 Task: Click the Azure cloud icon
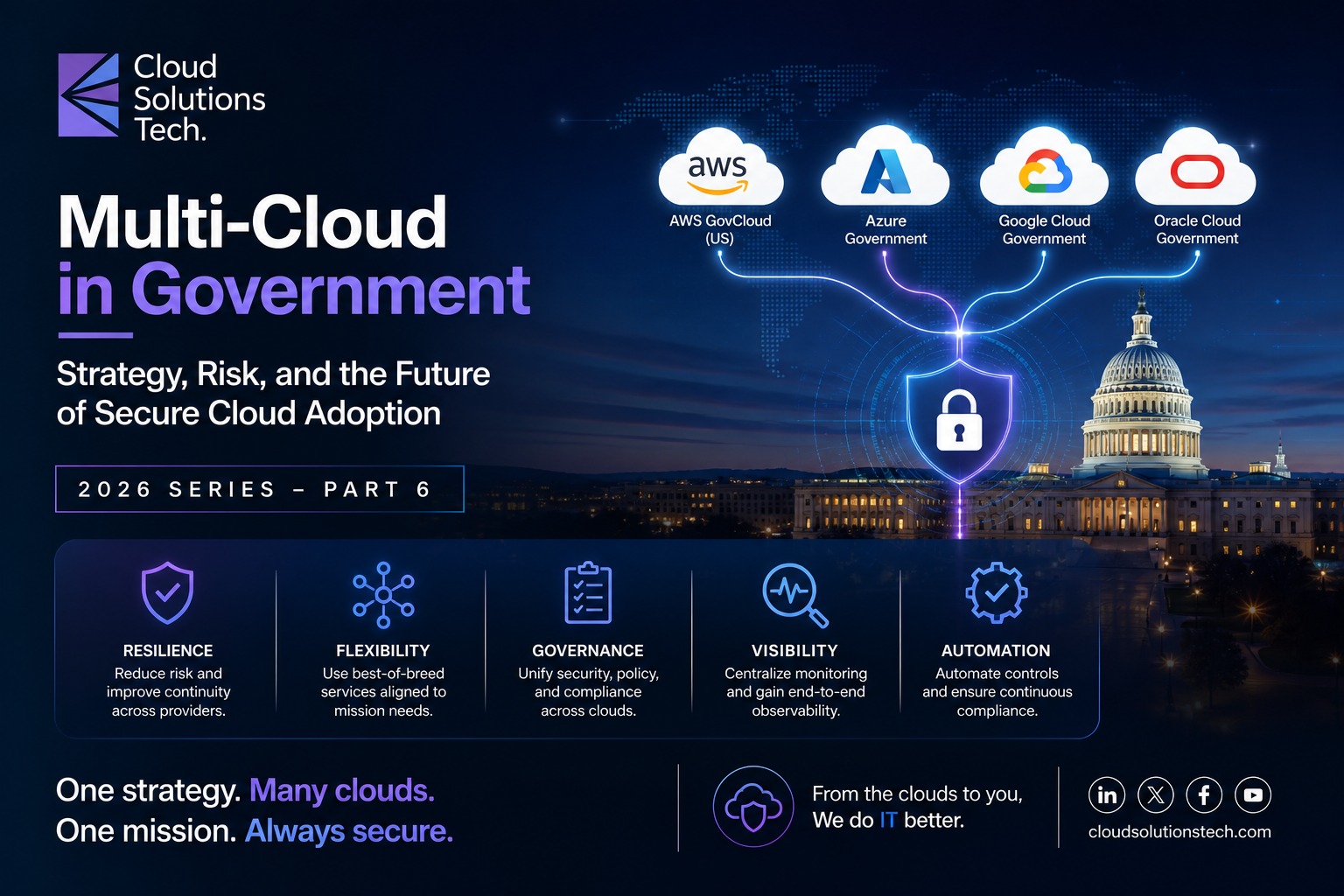(x=885, y=166)
